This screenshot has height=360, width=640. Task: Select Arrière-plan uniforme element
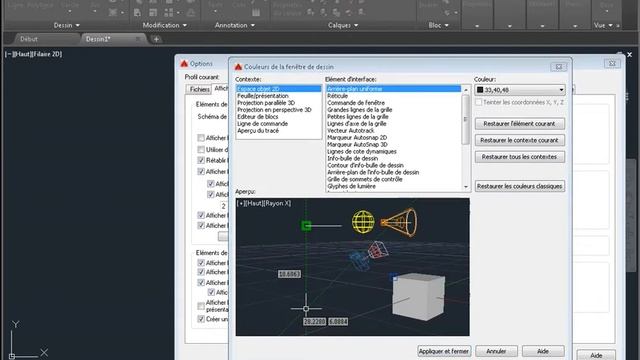pos(394,89)
